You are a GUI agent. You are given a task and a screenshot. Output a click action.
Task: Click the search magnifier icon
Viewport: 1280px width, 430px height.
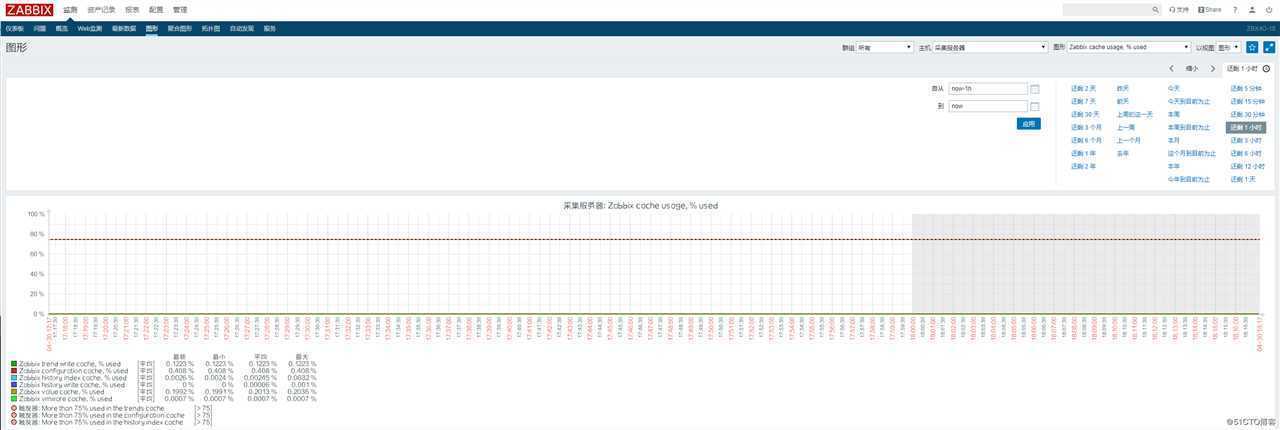pos(1157,9)
